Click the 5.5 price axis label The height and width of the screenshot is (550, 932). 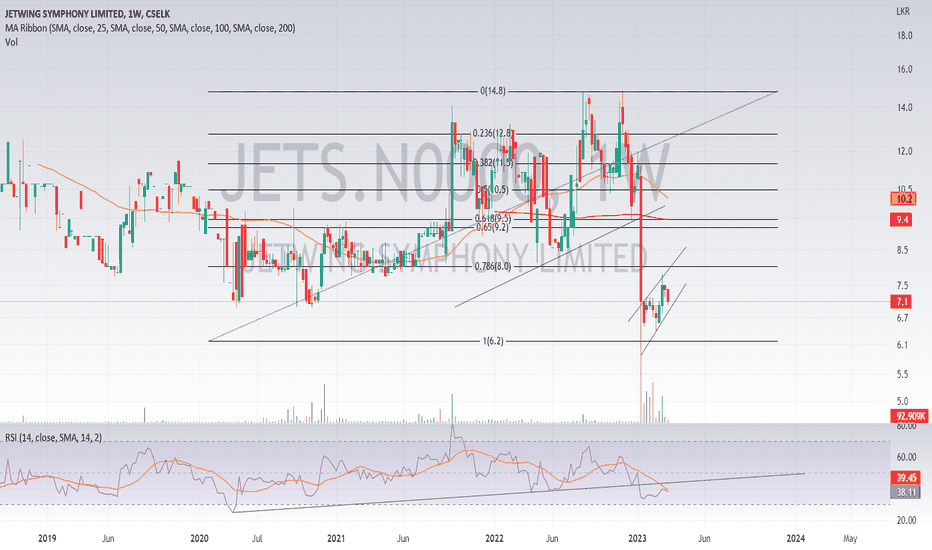pyautogui.click(x=903, y=375)
